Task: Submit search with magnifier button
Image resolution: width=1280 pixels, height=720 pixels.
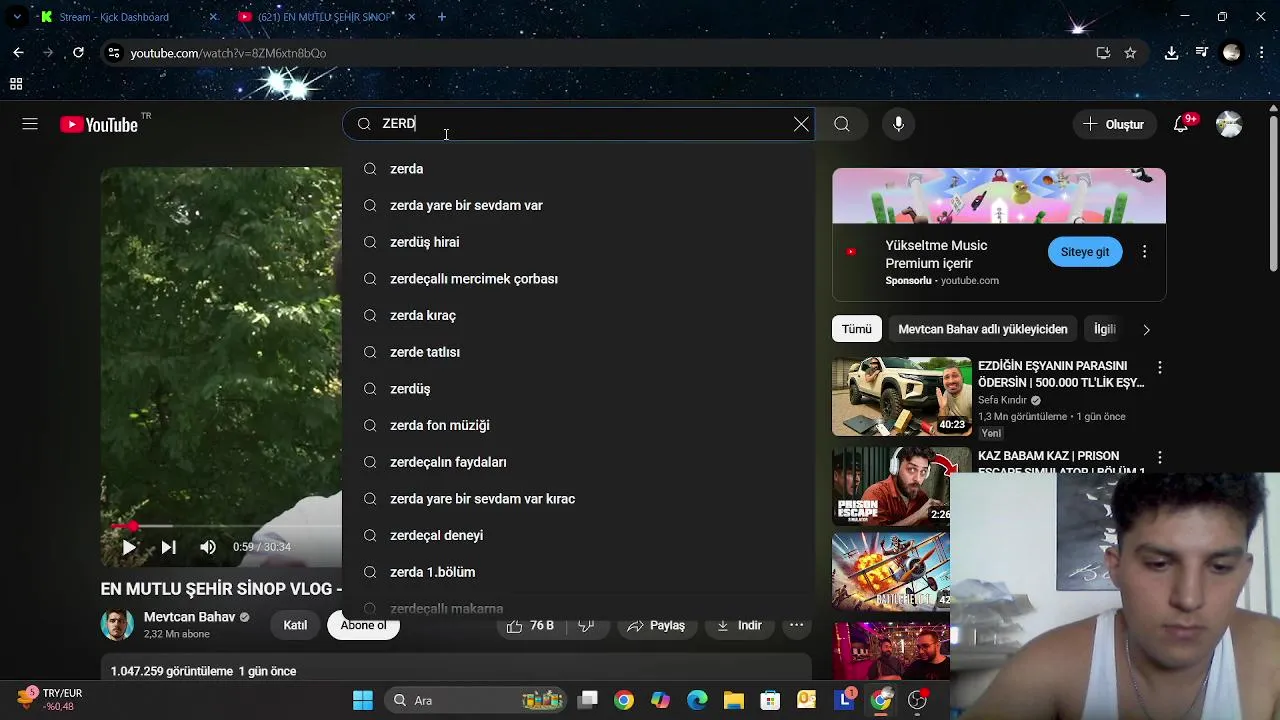Action: [x=842, y=124]
